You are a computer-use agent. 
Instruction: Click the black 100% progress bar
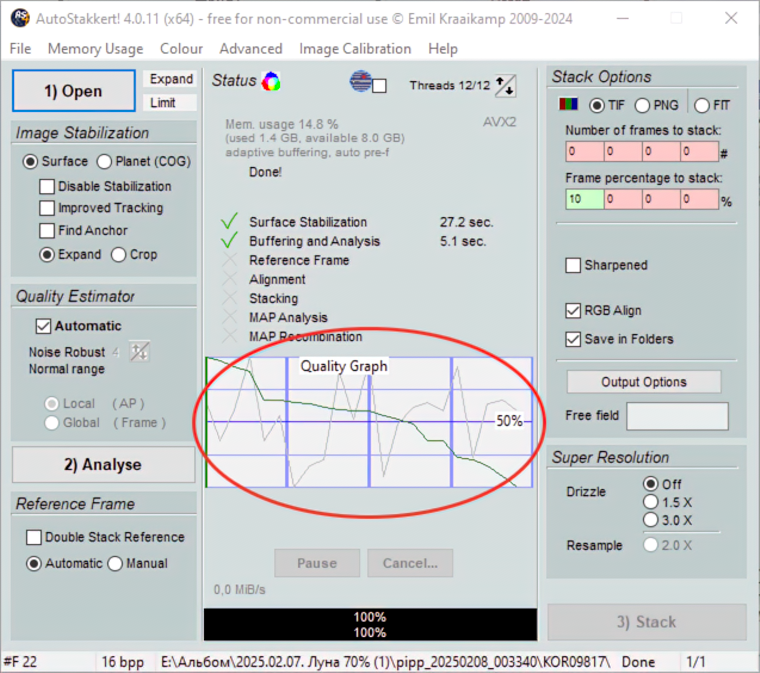click(370, 625)
